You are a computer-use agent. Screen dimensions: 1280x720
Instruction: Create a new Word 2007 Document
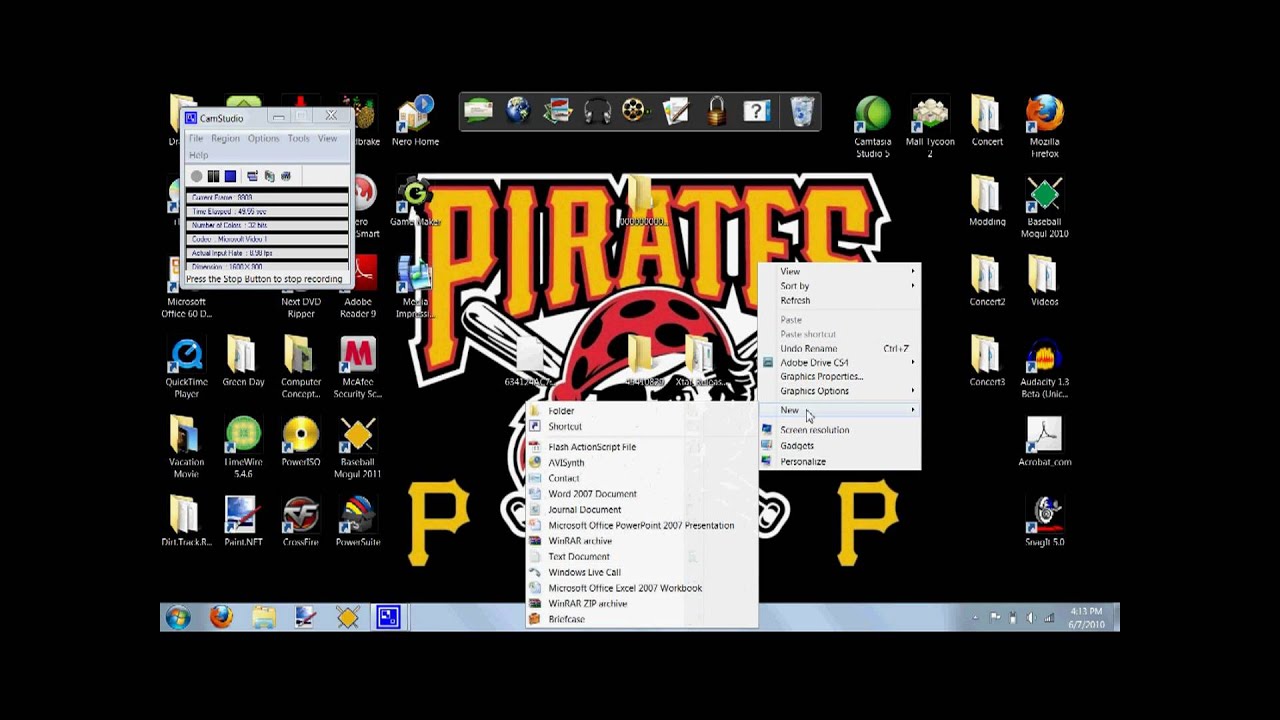[641, 494]
